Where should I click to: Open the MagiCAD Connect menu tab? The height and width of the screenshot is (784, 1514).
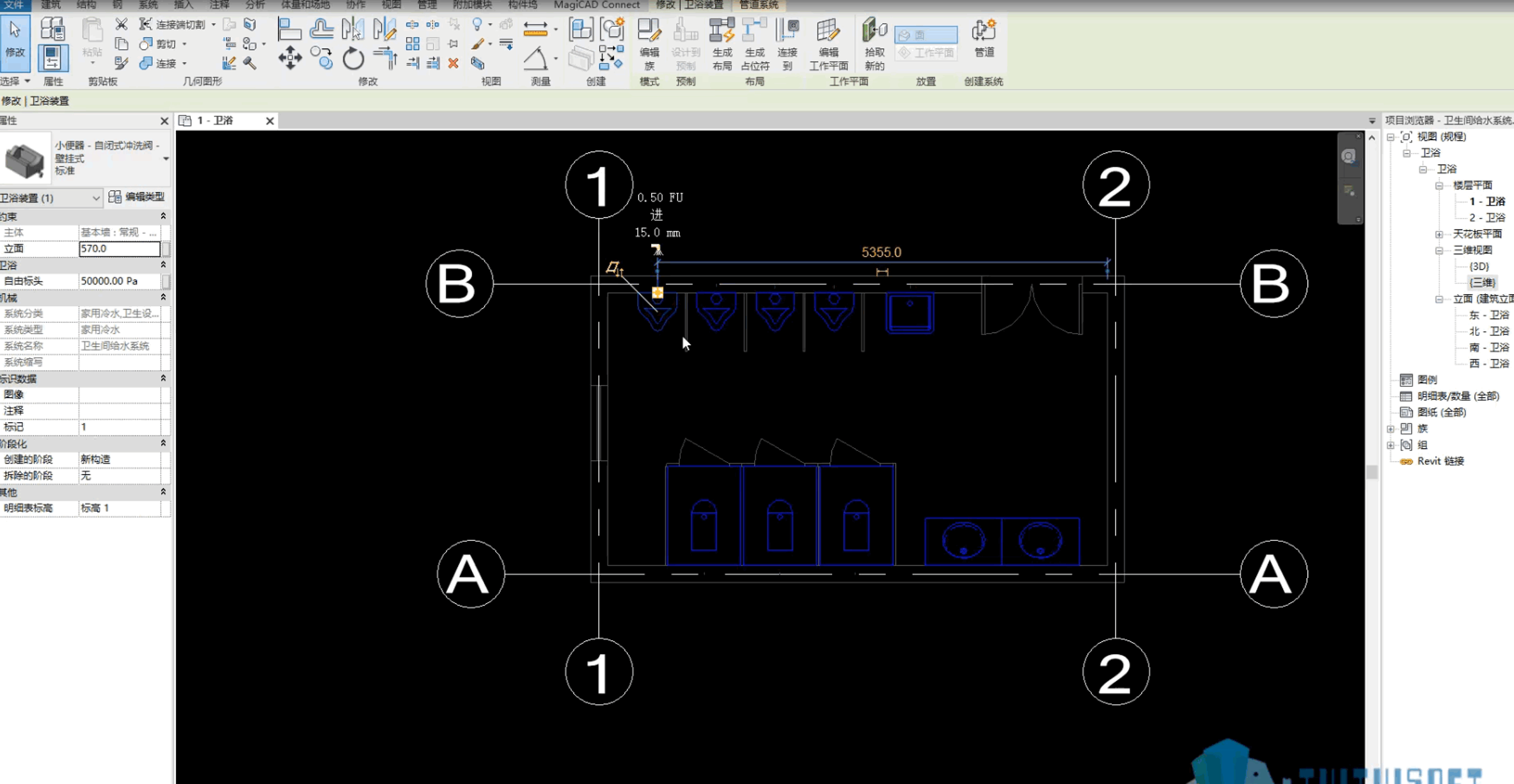tap(596, 5)
